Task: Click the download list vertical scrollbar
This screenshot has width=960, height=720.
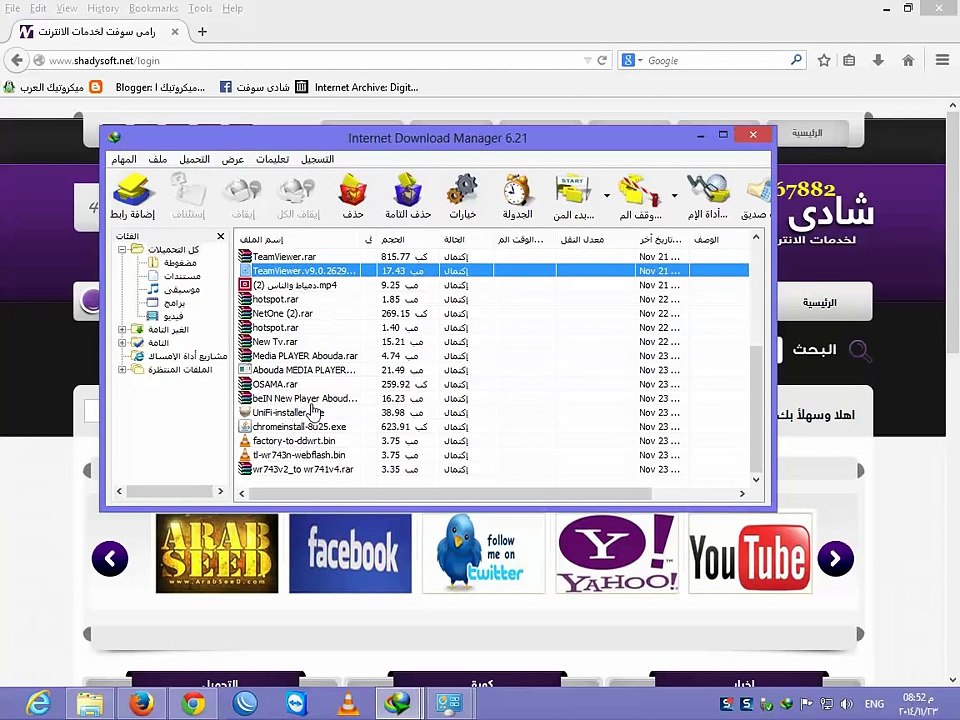Action: (x=756, y=408)
